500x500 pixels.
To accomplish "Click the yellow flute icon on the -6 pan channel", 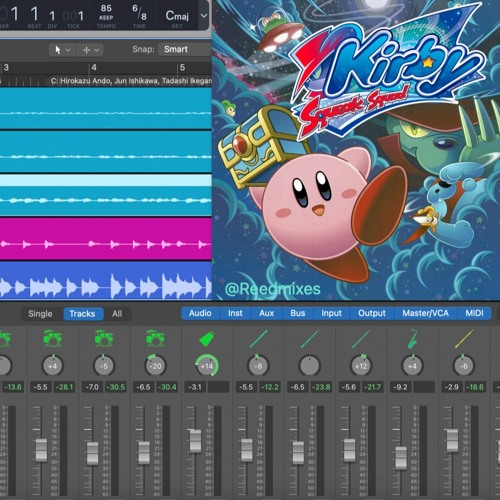I will click(464, 339).
